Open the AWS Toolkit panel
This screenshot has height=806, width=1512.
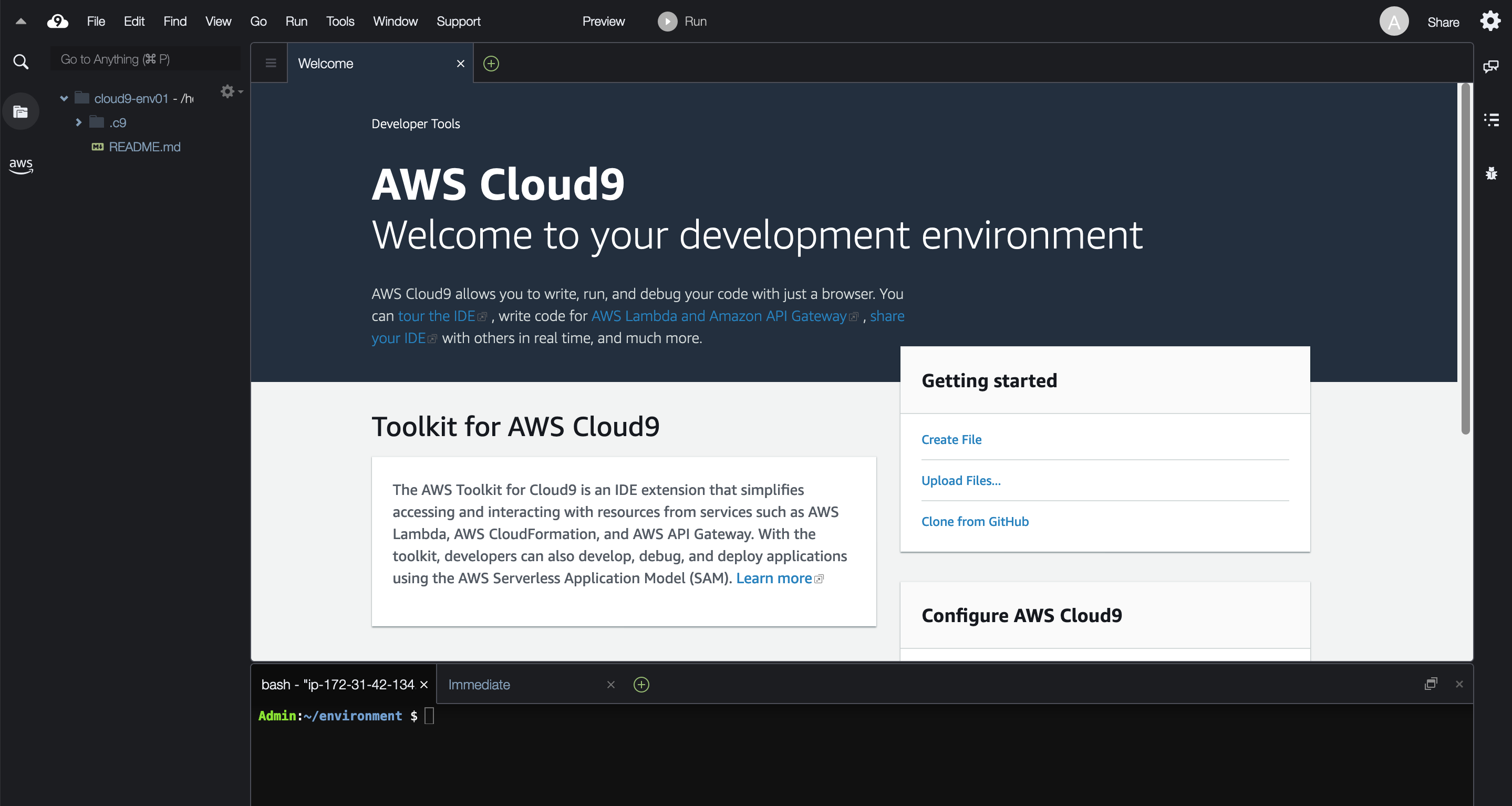click(x=20, y=166)
